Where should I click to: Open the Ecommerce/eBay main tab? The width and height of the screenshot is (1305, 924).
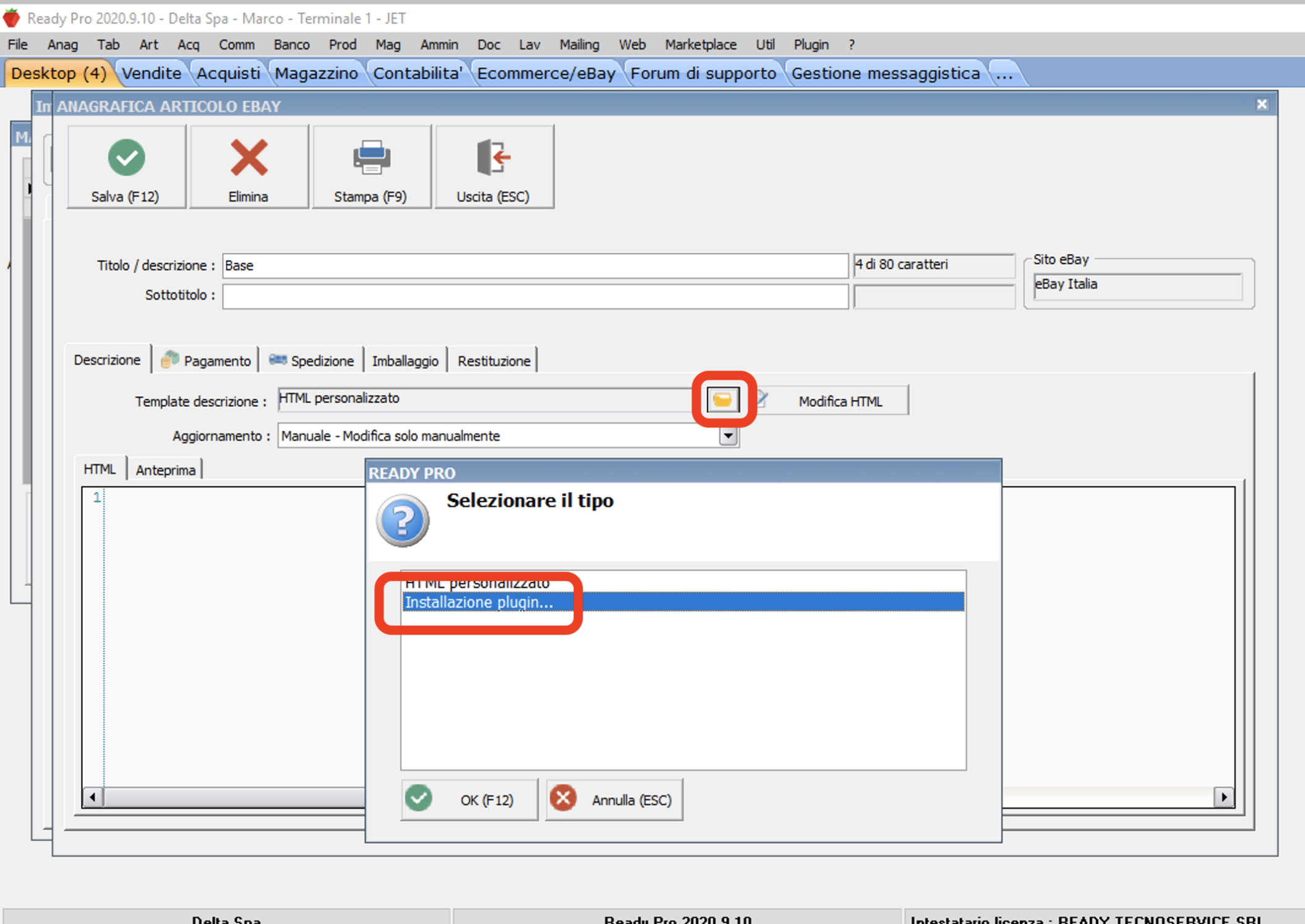click(546, 74)
